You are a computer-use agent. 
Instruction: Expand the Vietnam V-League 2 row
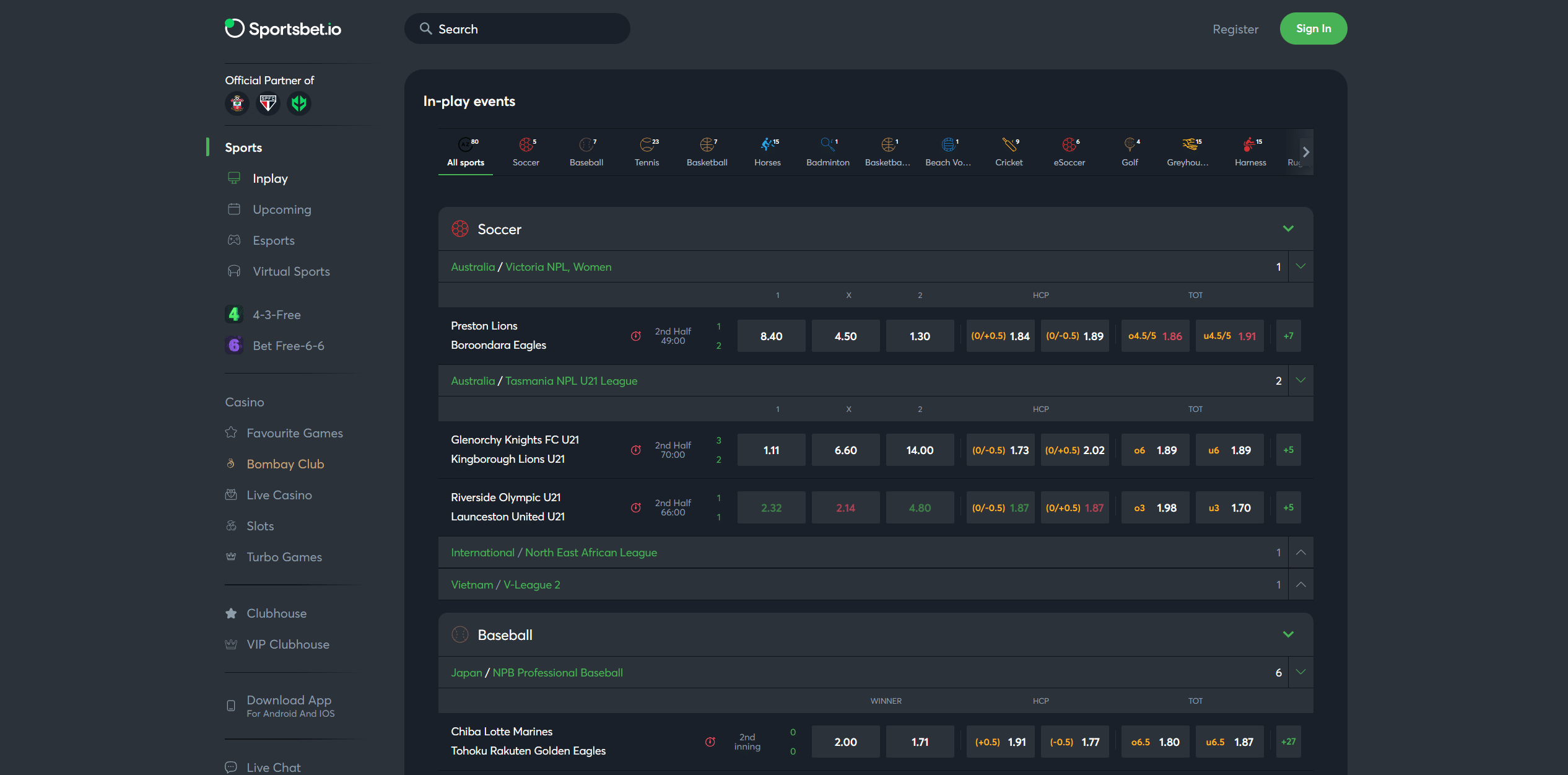point(1300,585)
